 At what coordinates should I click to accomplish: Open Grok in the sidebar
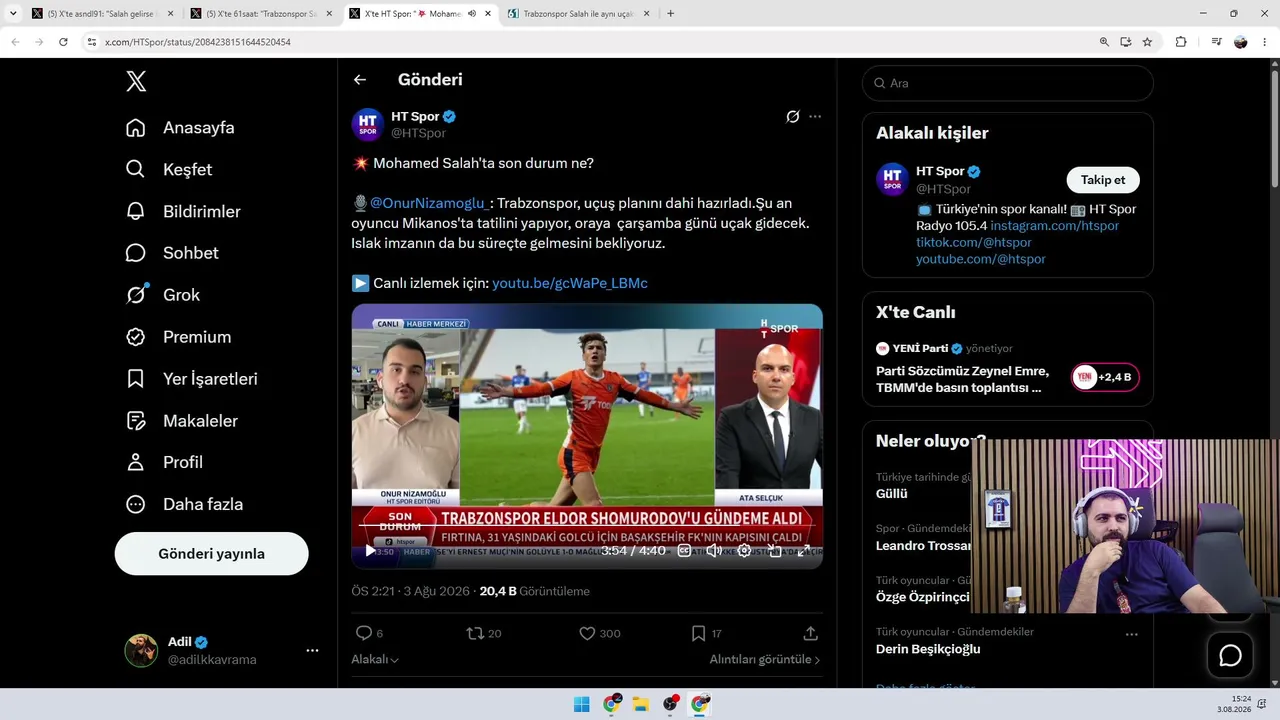point(162,295)
